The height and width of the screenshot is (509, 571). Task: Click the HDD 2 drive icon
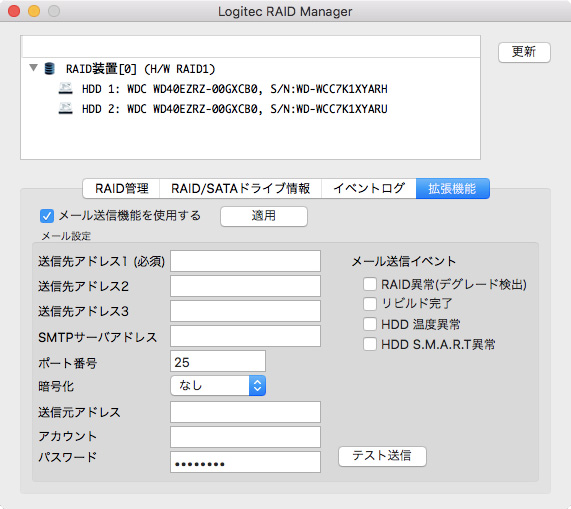click(66, 108)
